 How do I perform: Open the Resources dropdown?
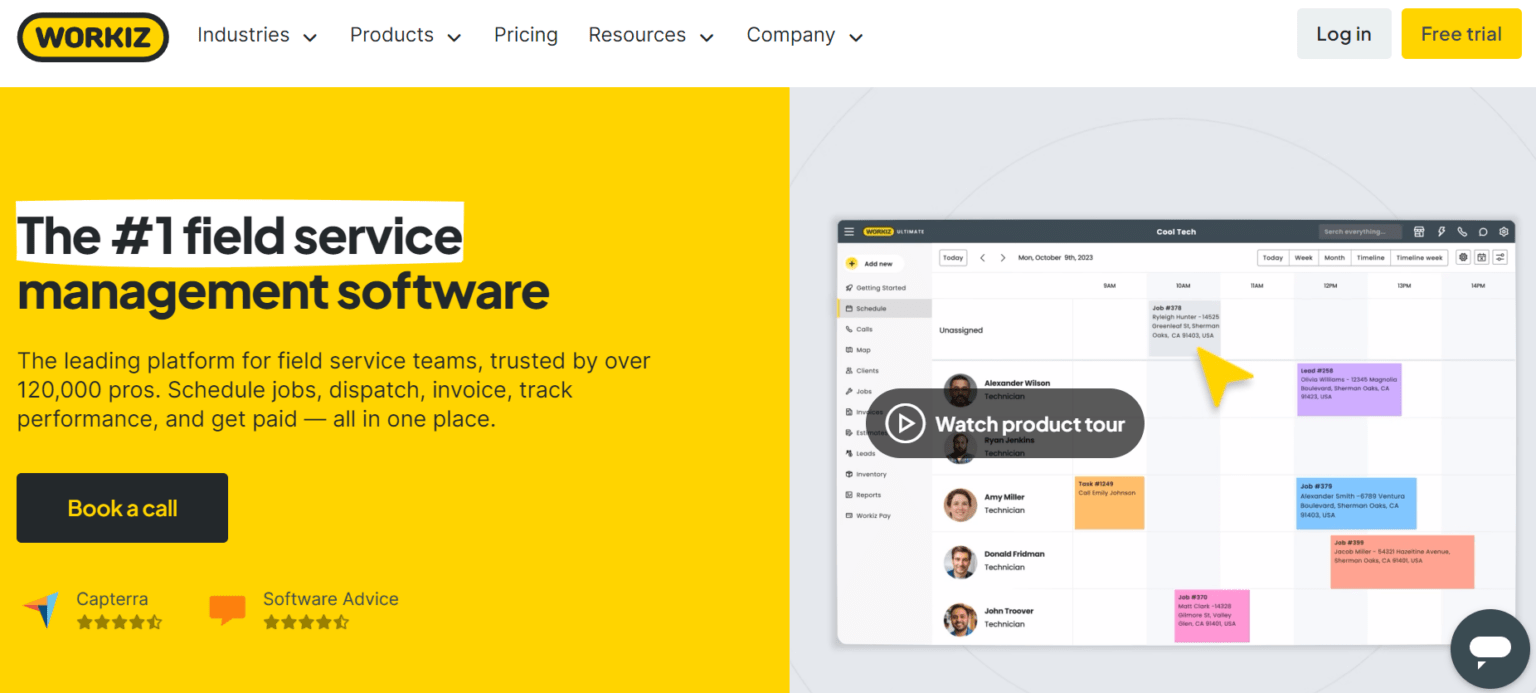651,35
